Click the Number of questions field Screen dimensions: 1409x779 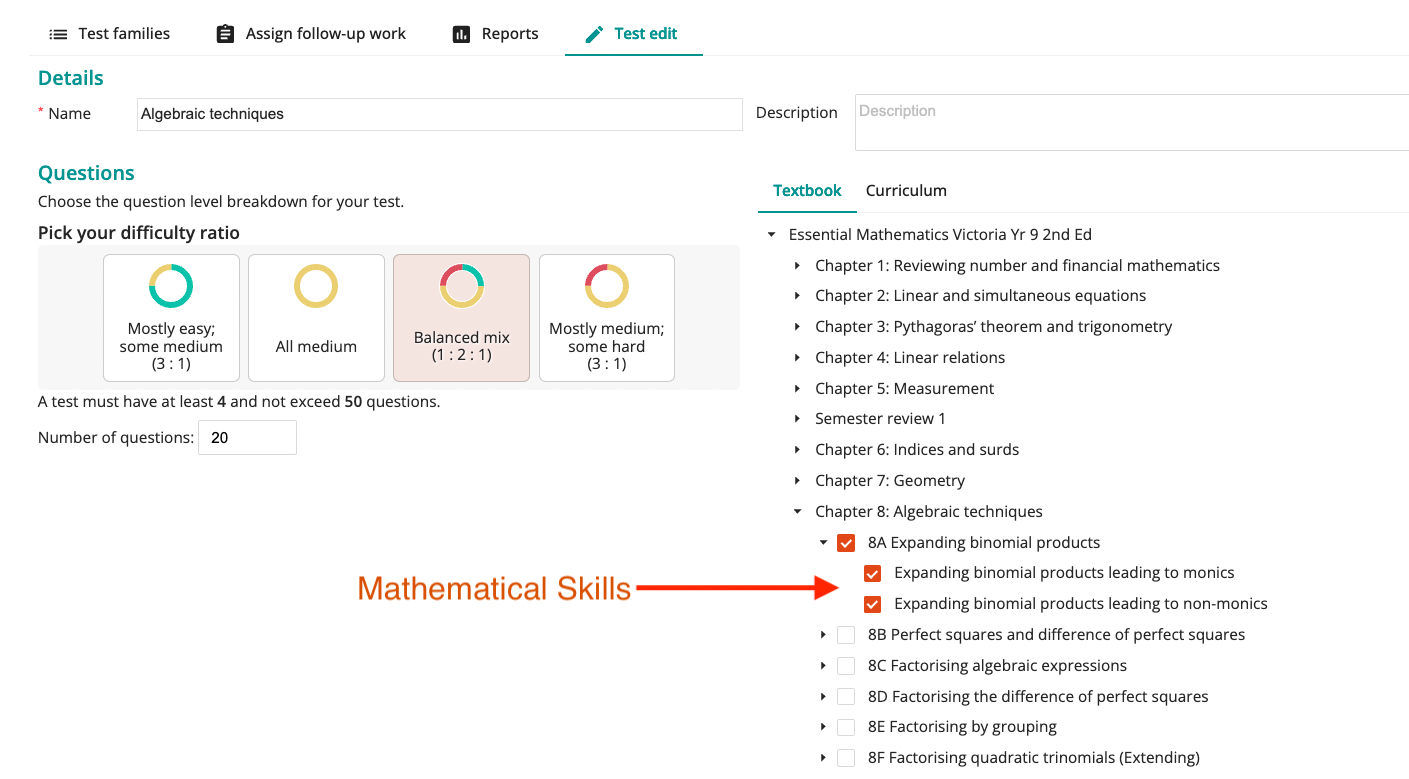(x=247, y=438)
